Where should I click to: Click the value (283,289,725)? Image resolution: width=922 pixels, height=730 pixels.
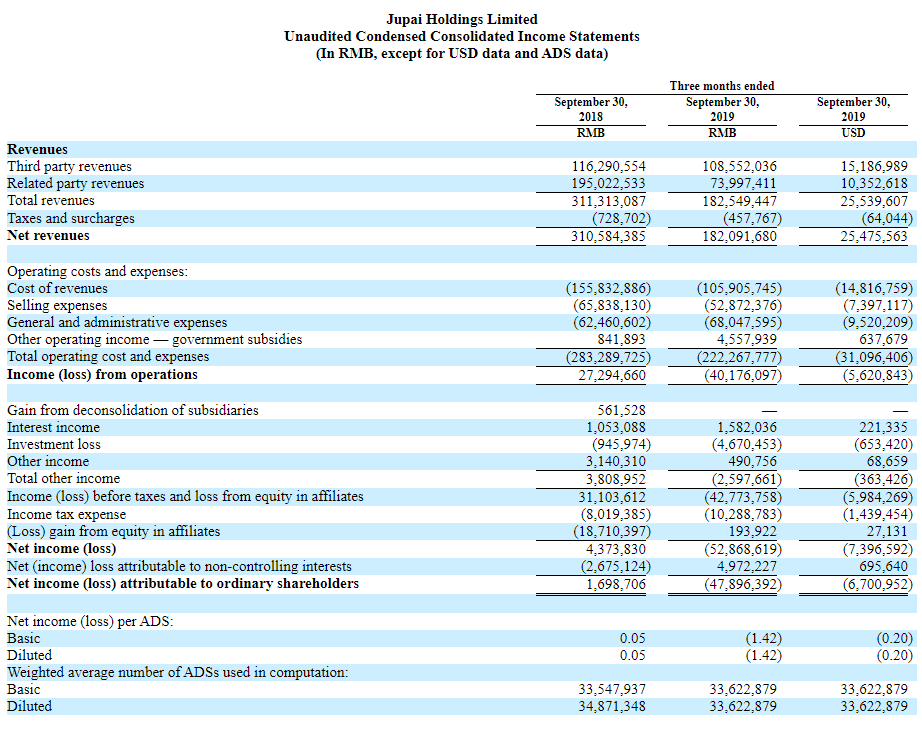coord(609,357)
